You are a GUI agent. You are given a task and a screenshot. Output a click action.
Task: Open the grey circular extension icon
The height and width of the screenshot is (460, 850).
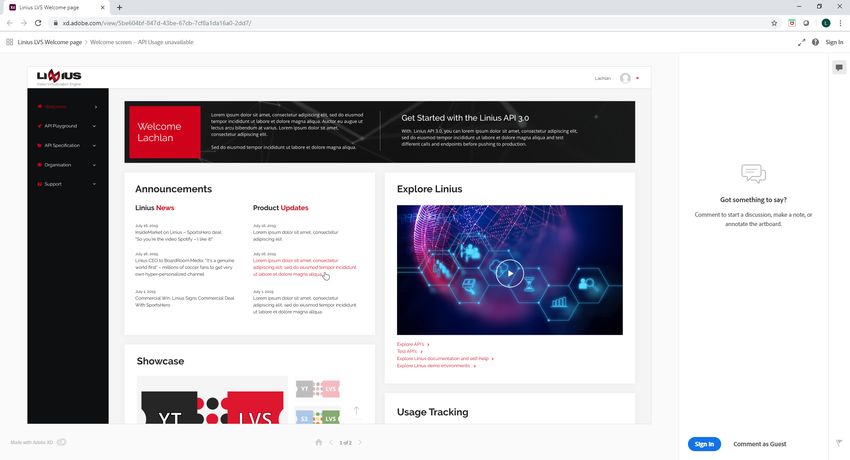[x=806, y=23]
